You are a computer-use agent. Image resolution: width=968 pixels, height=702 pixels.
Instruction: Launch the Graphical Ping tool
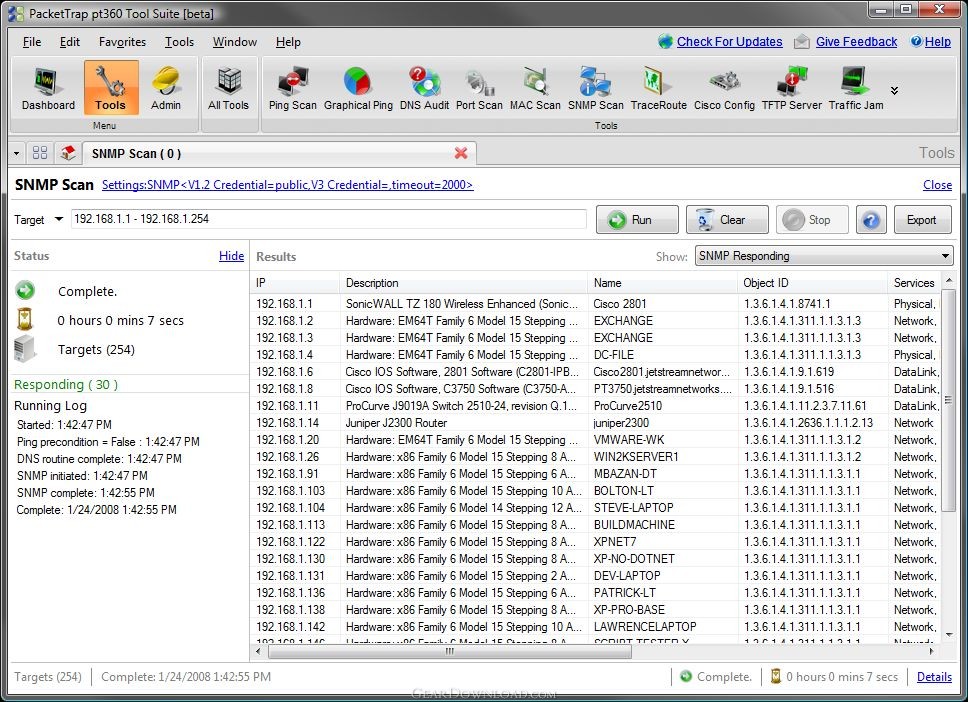pos(358,88)
